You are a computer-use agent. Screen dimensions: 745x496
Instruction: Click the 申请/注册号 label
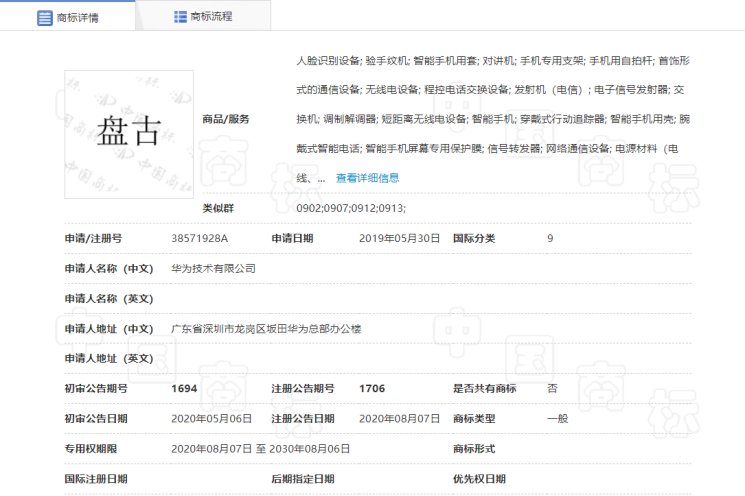93,238
